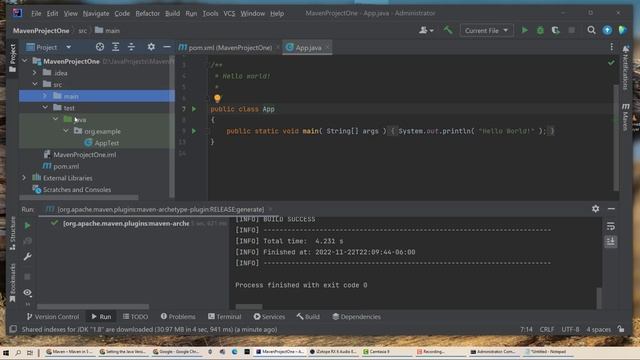
Task: Open Windows Start menu
Action: coord(6,352)
